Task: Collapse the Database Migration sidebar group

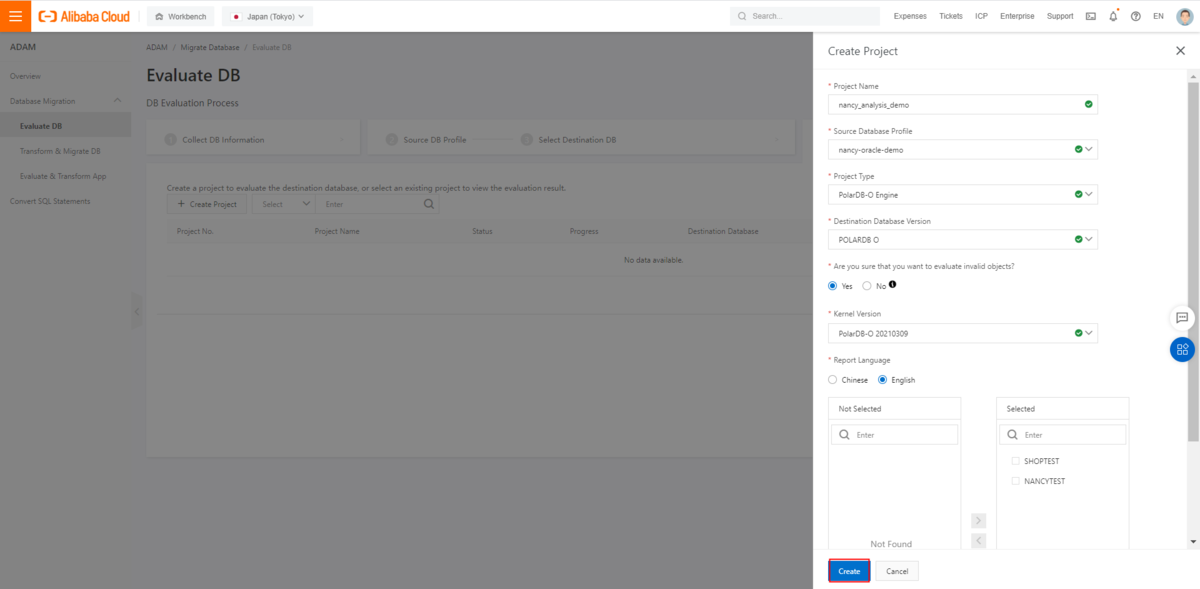Action: 118,101
